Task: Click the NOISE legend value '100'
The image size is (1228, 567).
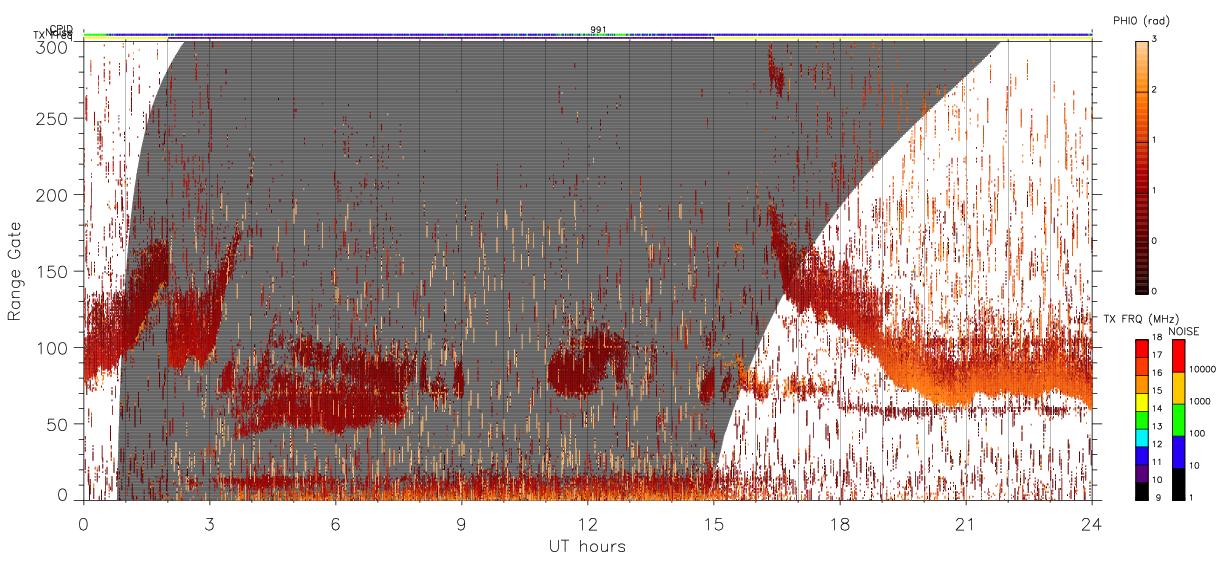Action: point(1197,433)
